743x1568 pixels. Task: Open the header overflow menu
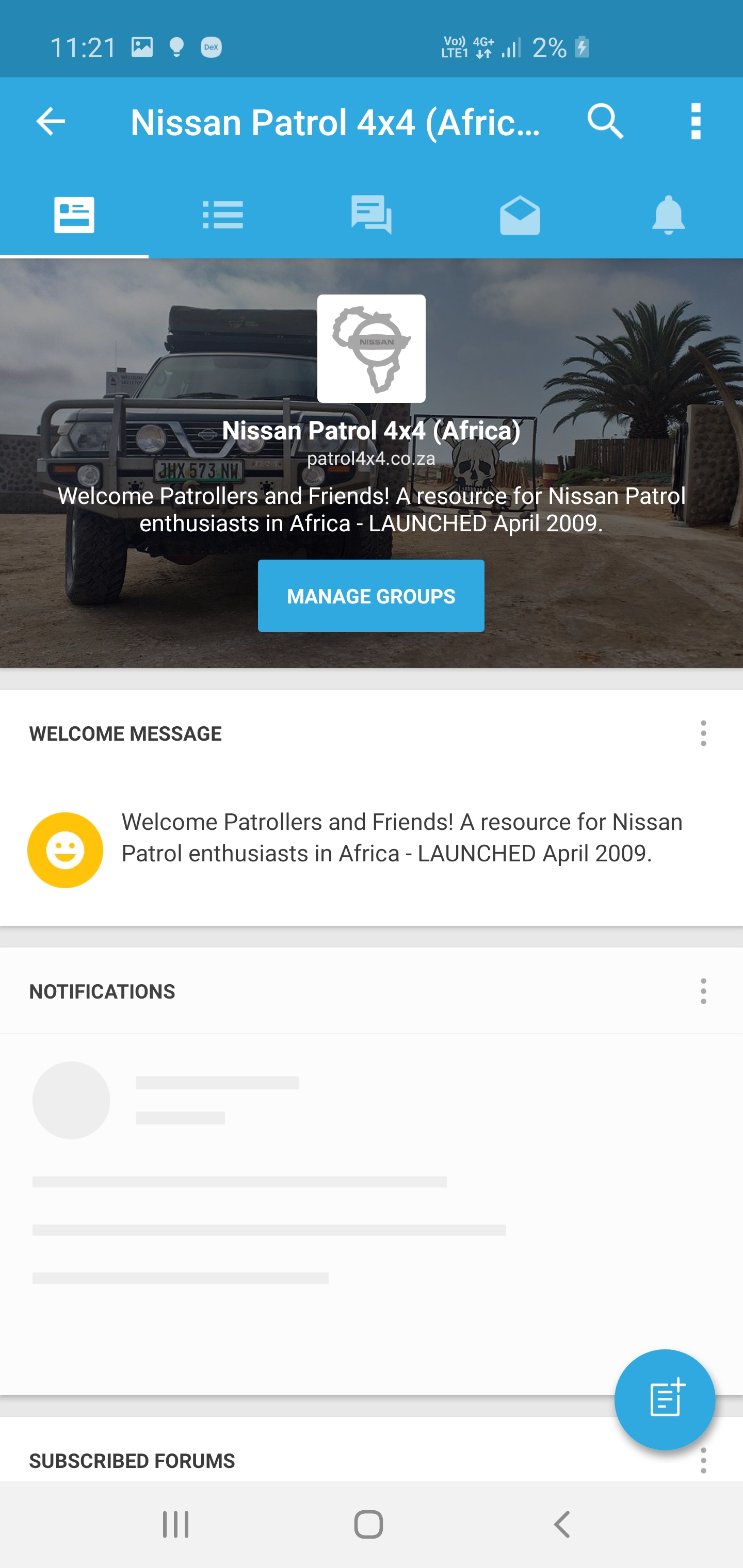(x=696, y=121)
